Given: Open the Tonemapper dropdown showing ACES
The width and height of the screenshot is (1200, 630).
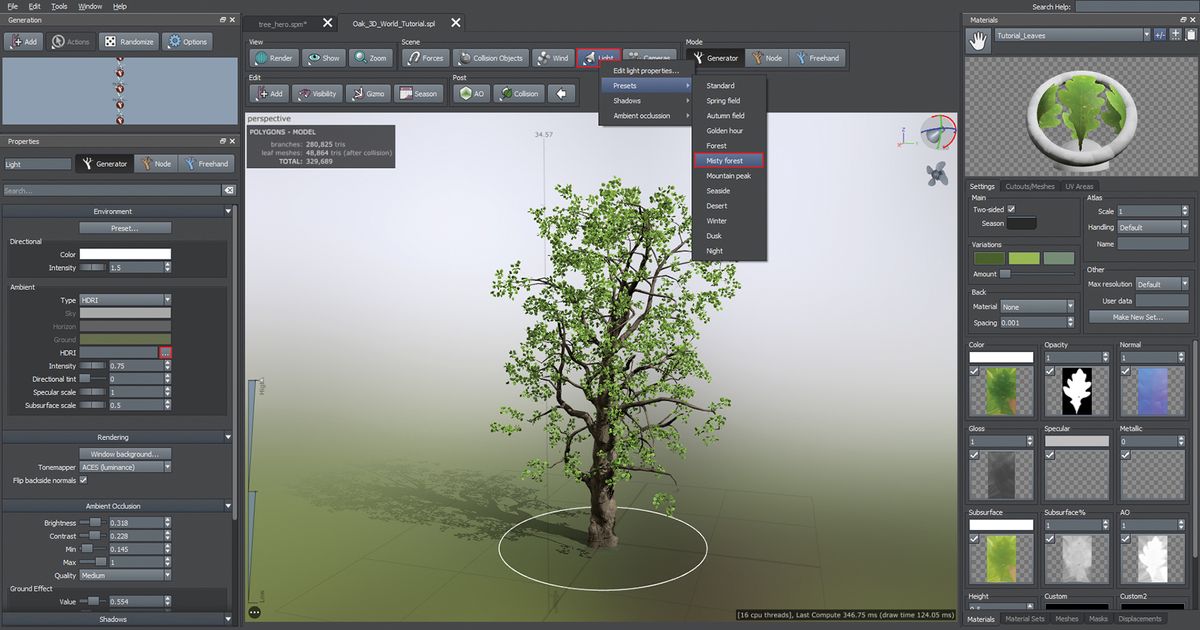Looking at the screenshot, I should (123, 466).
